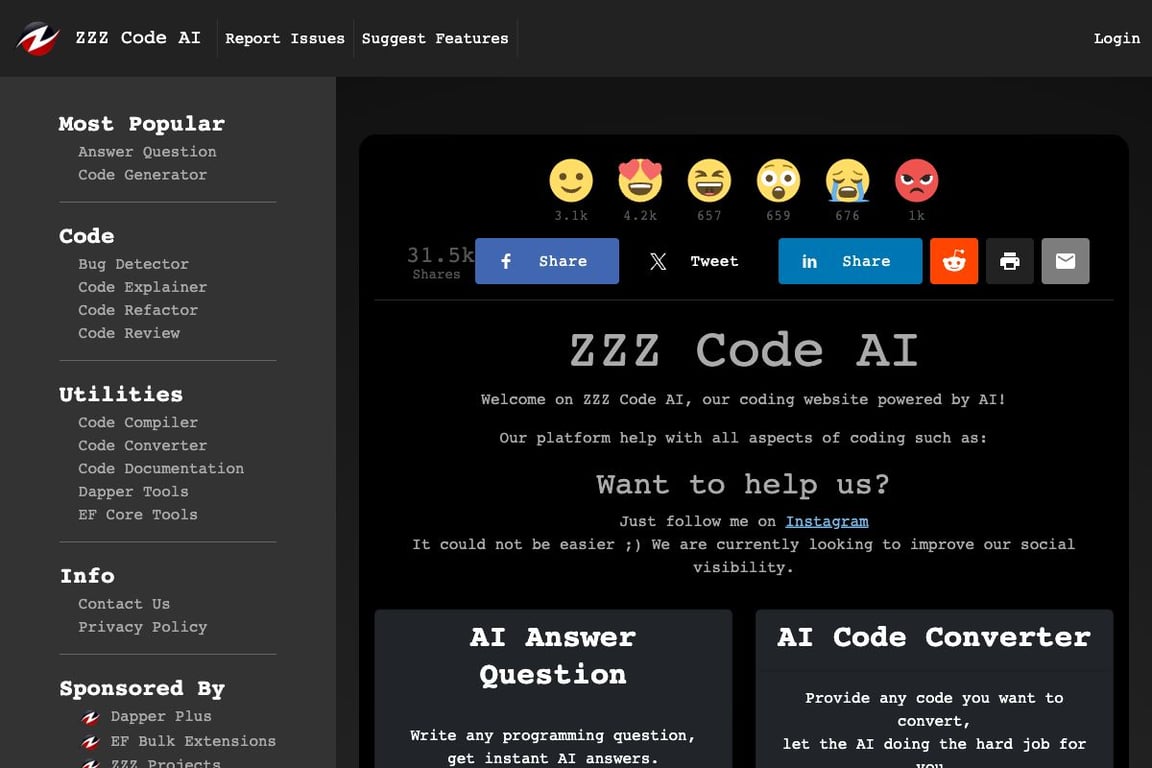The image size is (1152, 768).
Task: Click the 31.5k Shares counter
Action: 439,262
